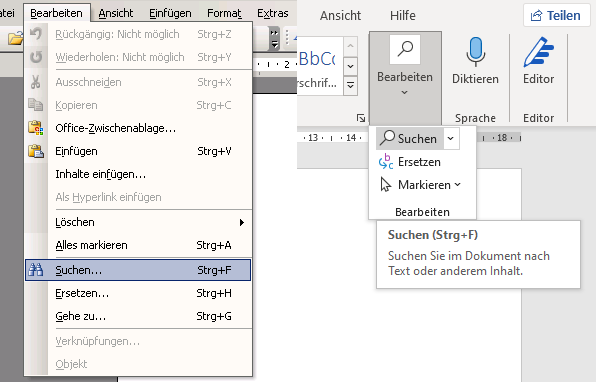Click greyed Objekt entry
Screen dimensions: 596x382
138,364
